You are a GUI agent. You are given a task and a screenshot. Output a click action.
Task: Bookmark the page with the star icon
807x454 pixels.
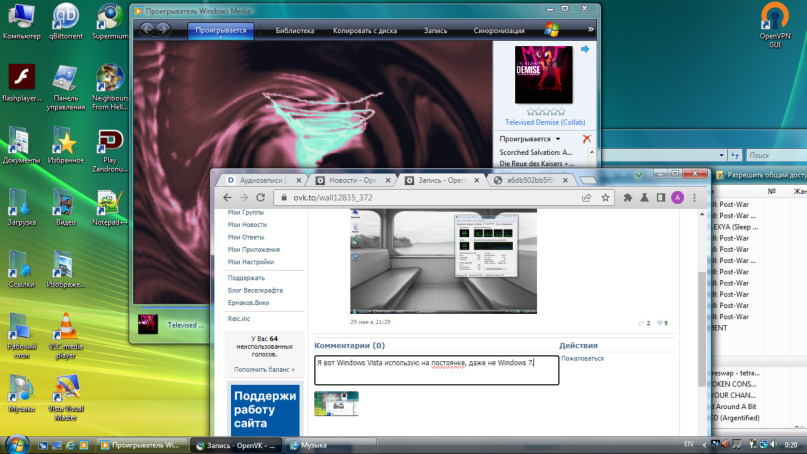click(x=605, y=198)
